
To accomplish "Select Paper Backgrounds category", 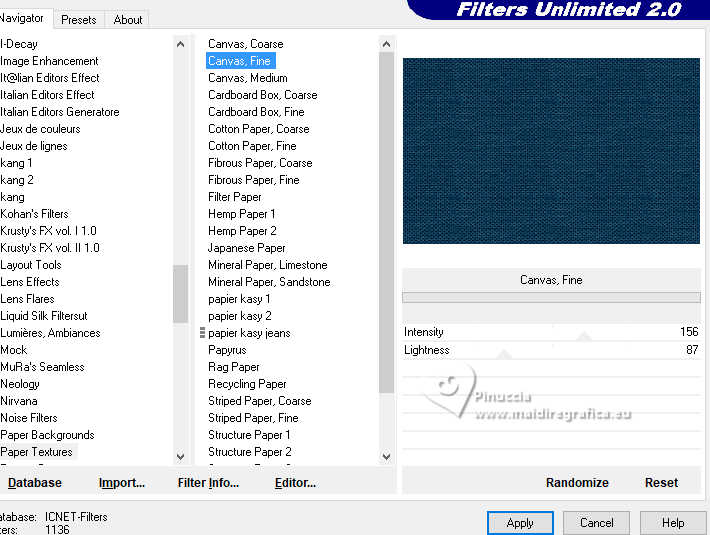I will (x=47, y=435).
